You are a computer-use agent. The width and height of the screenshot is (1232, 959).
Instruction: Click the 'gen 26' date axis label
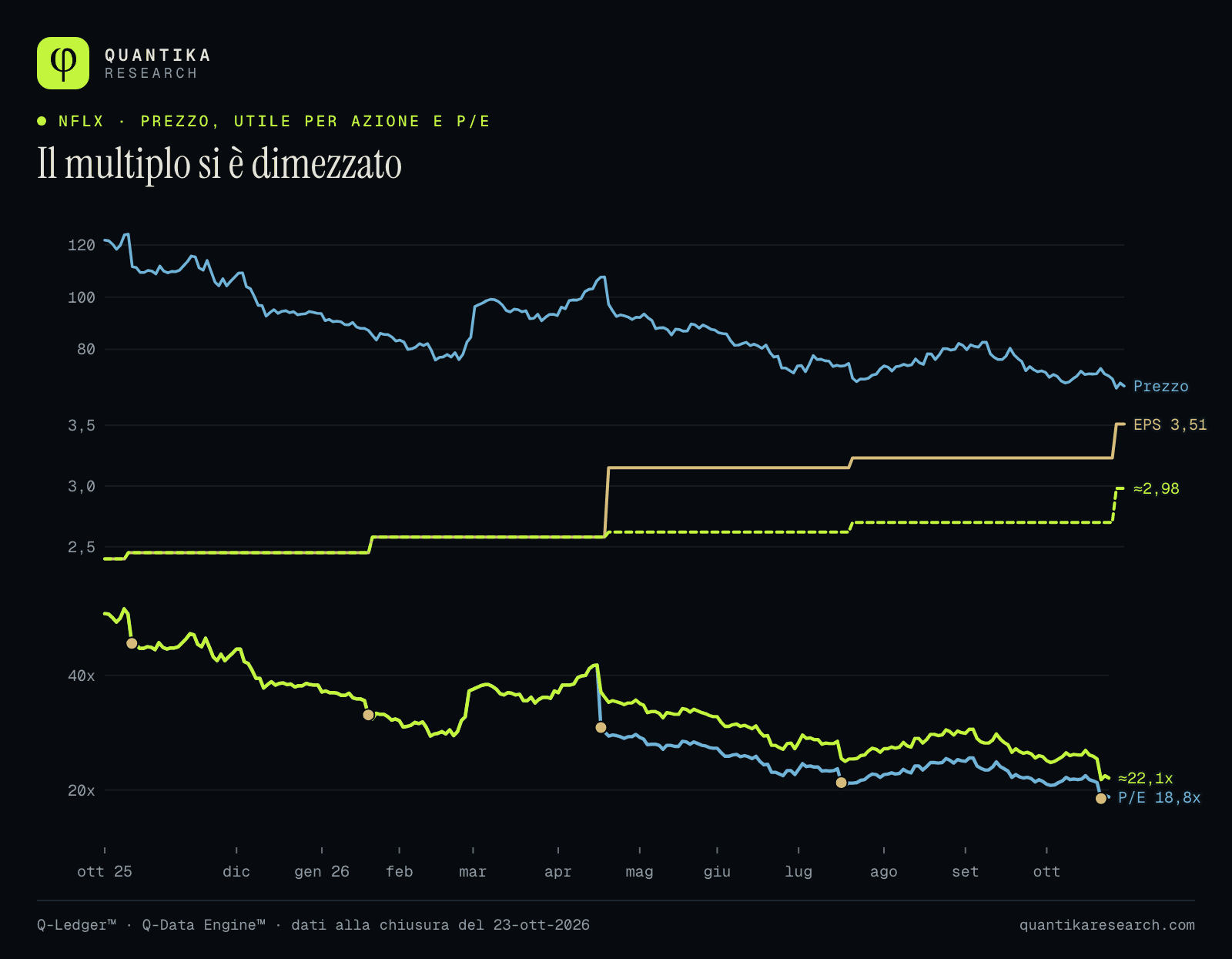(322, 871)
